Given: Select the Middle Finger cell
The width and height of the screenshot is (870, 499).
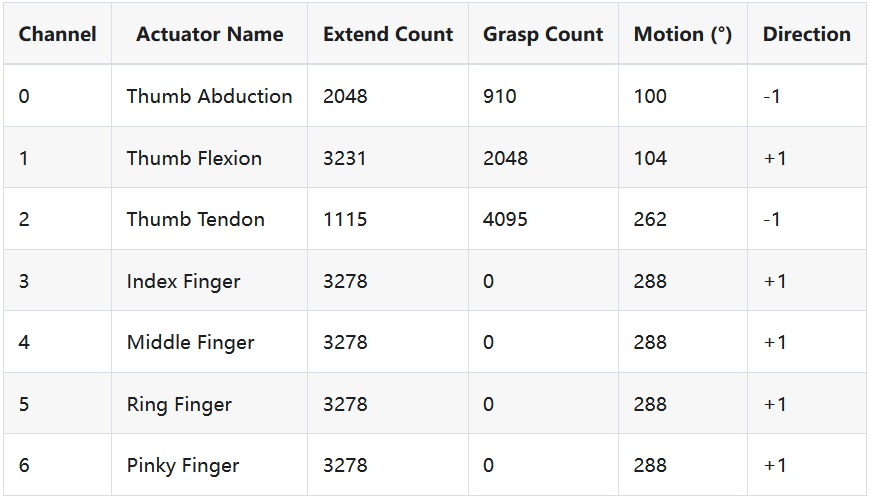Looking at the screenshot, I should (190, 342).
